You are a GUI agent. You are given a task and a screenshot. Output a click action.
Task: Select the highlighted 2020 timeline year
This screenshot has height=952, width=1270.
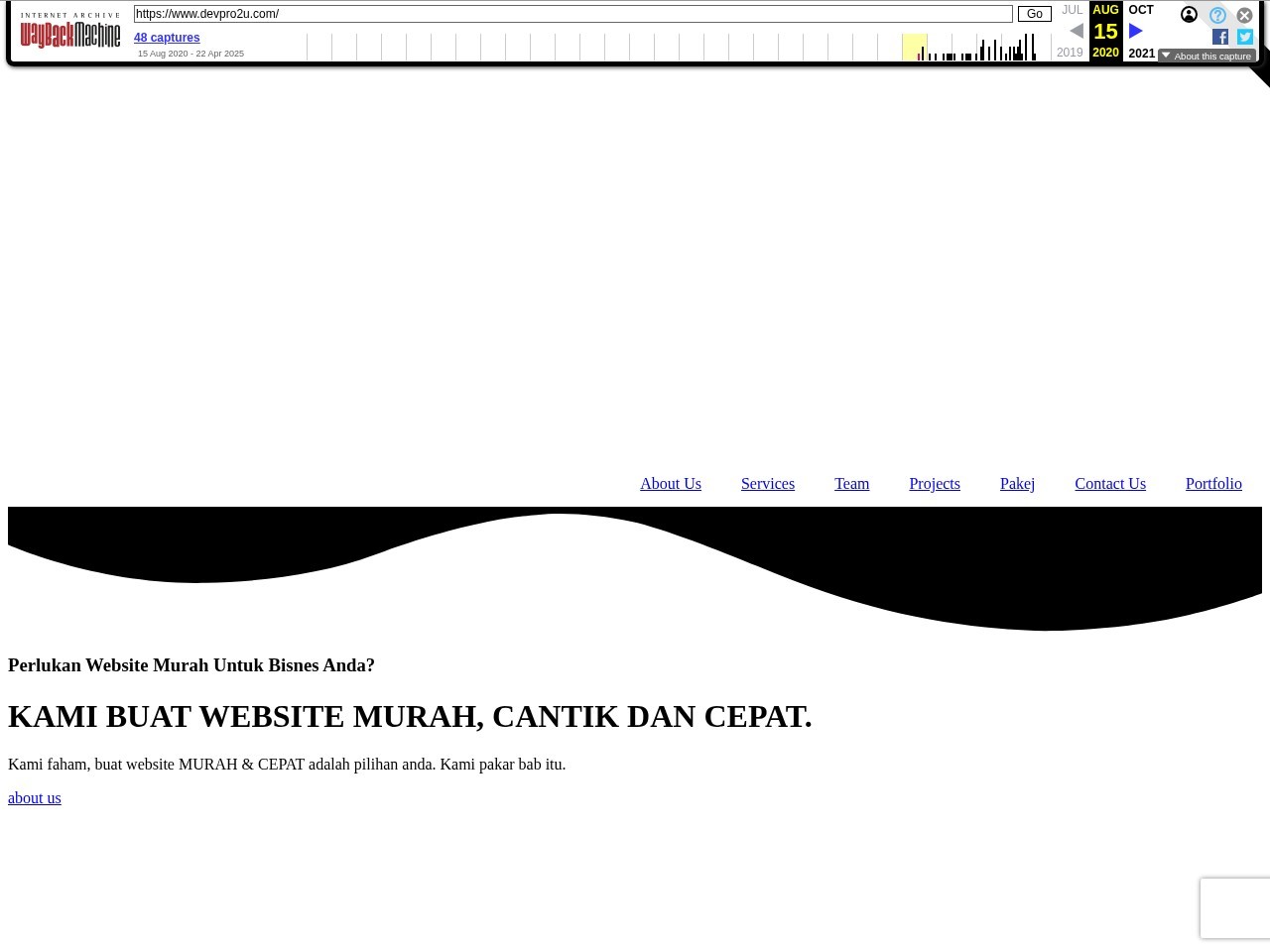914,47
